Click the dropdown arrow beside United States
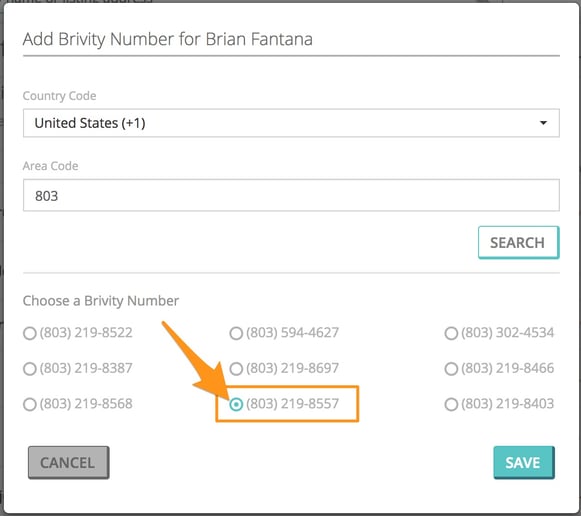 tap(543, 123)
